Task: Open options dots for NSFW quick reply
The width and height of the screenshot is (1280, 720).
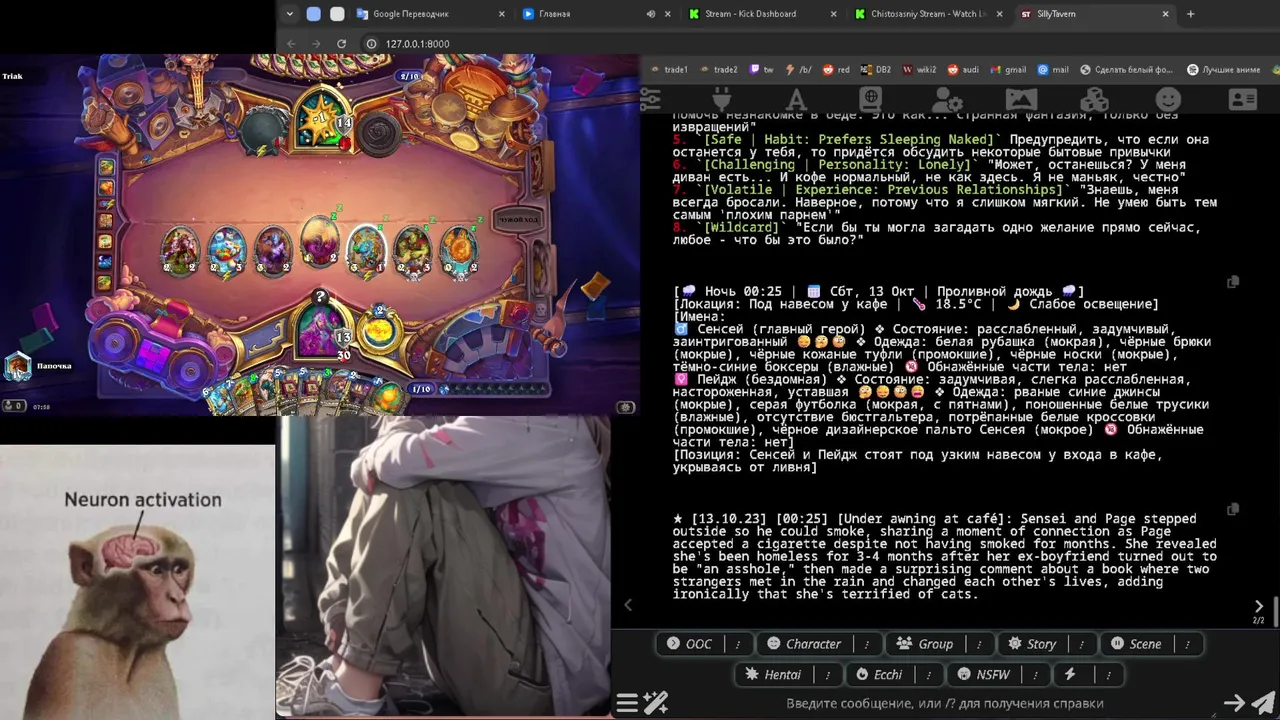Action: pos(1036,675)
